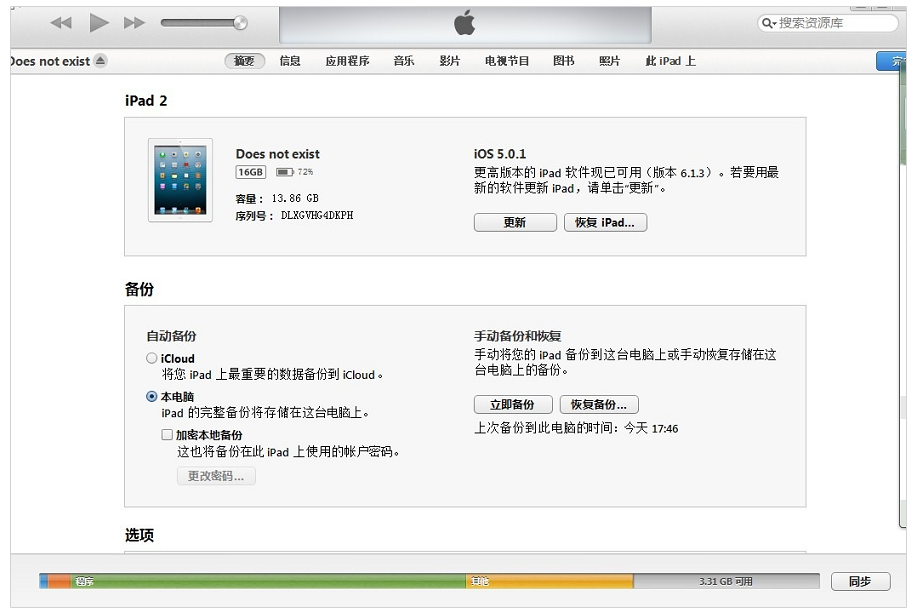The image size is (917, 614).
Task: Click the battery level icon
Action: click(x=284, y=172)
